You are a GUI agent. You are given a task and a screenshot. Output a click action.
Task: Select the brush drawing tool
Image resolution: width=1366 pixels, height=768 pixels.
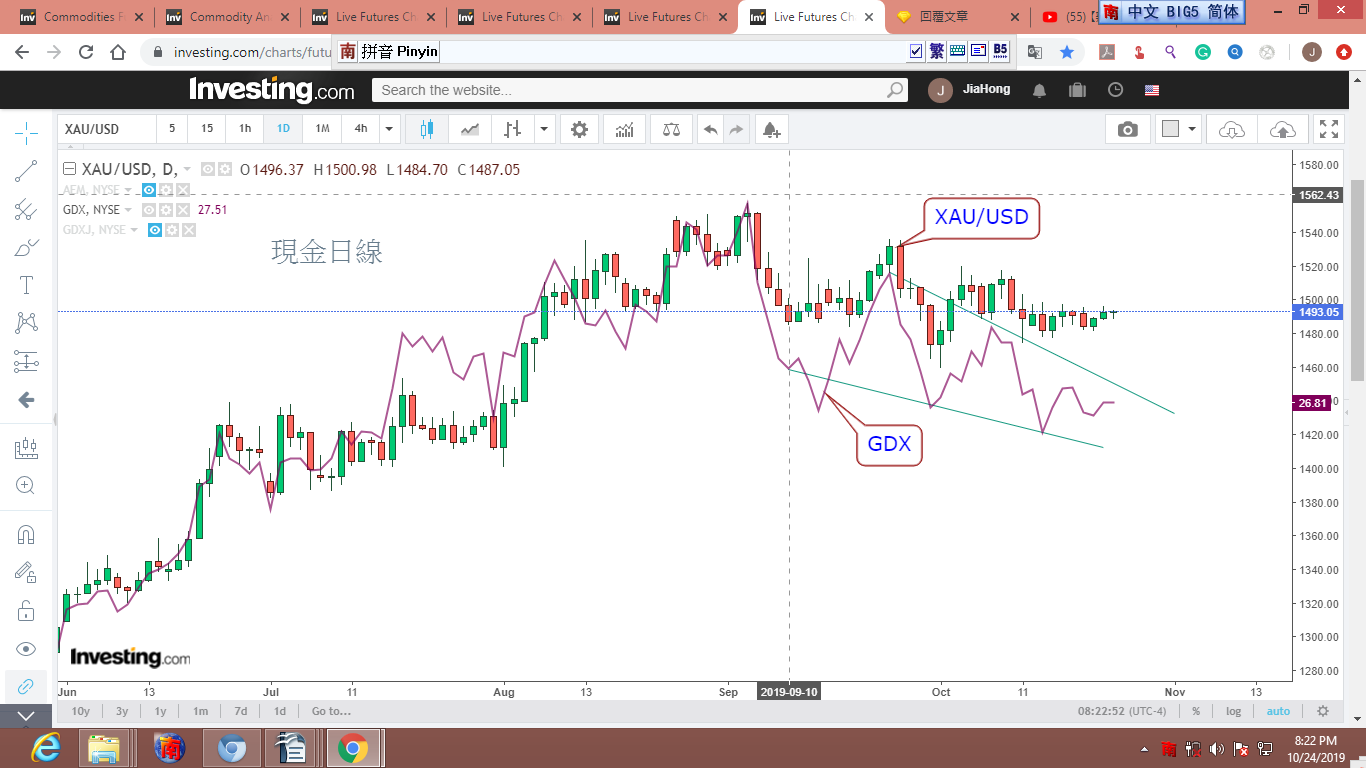26,247
